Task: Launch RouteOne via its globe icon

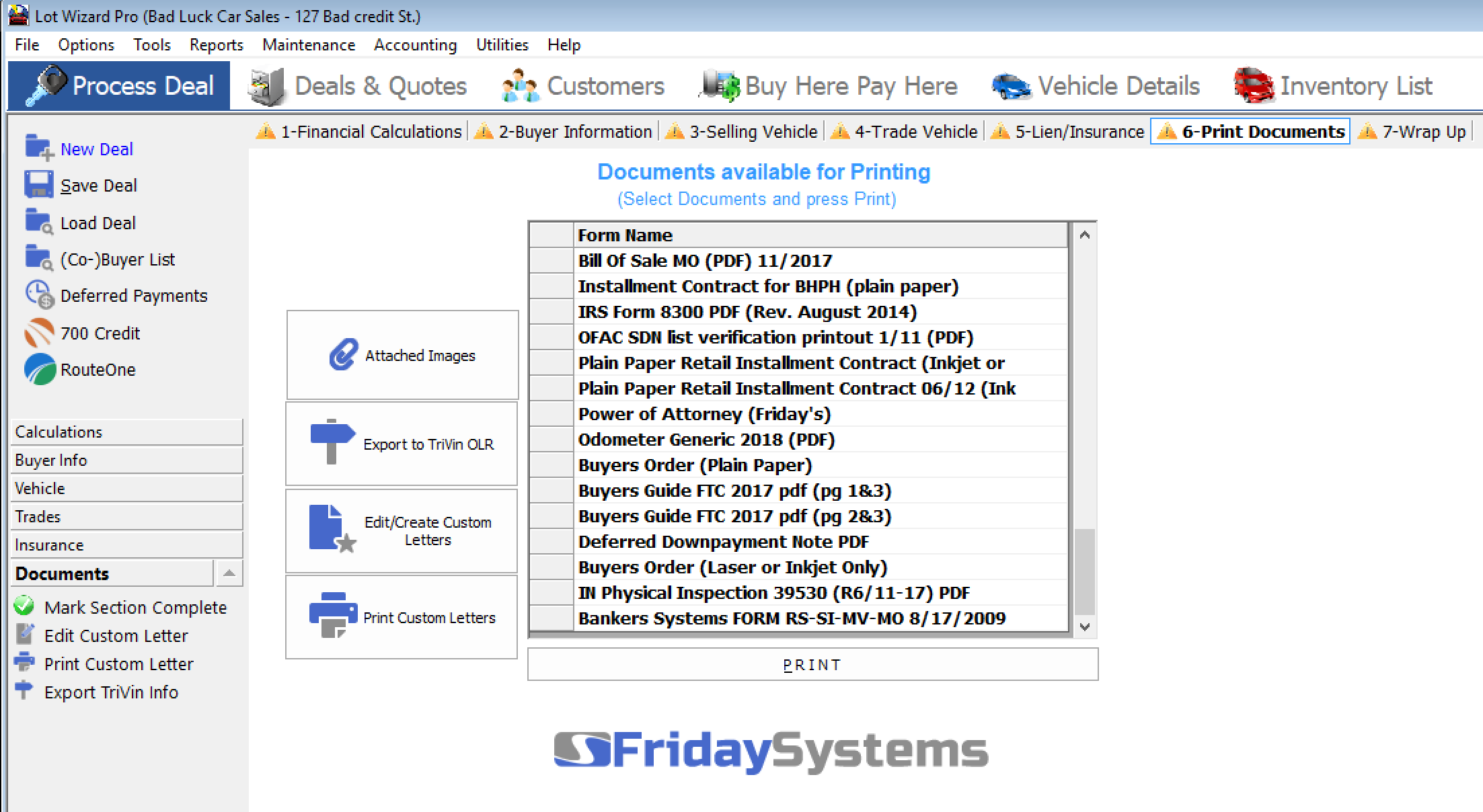Action: (x=38, y=369)
